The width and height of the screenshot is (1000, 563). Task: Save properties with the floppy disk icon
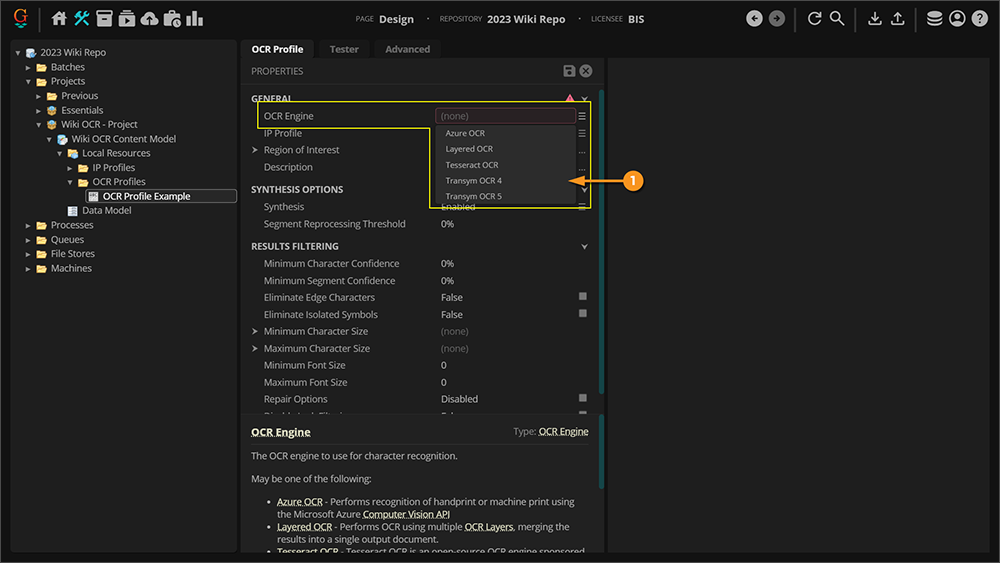pyautogui.click(x=569, y=71)
